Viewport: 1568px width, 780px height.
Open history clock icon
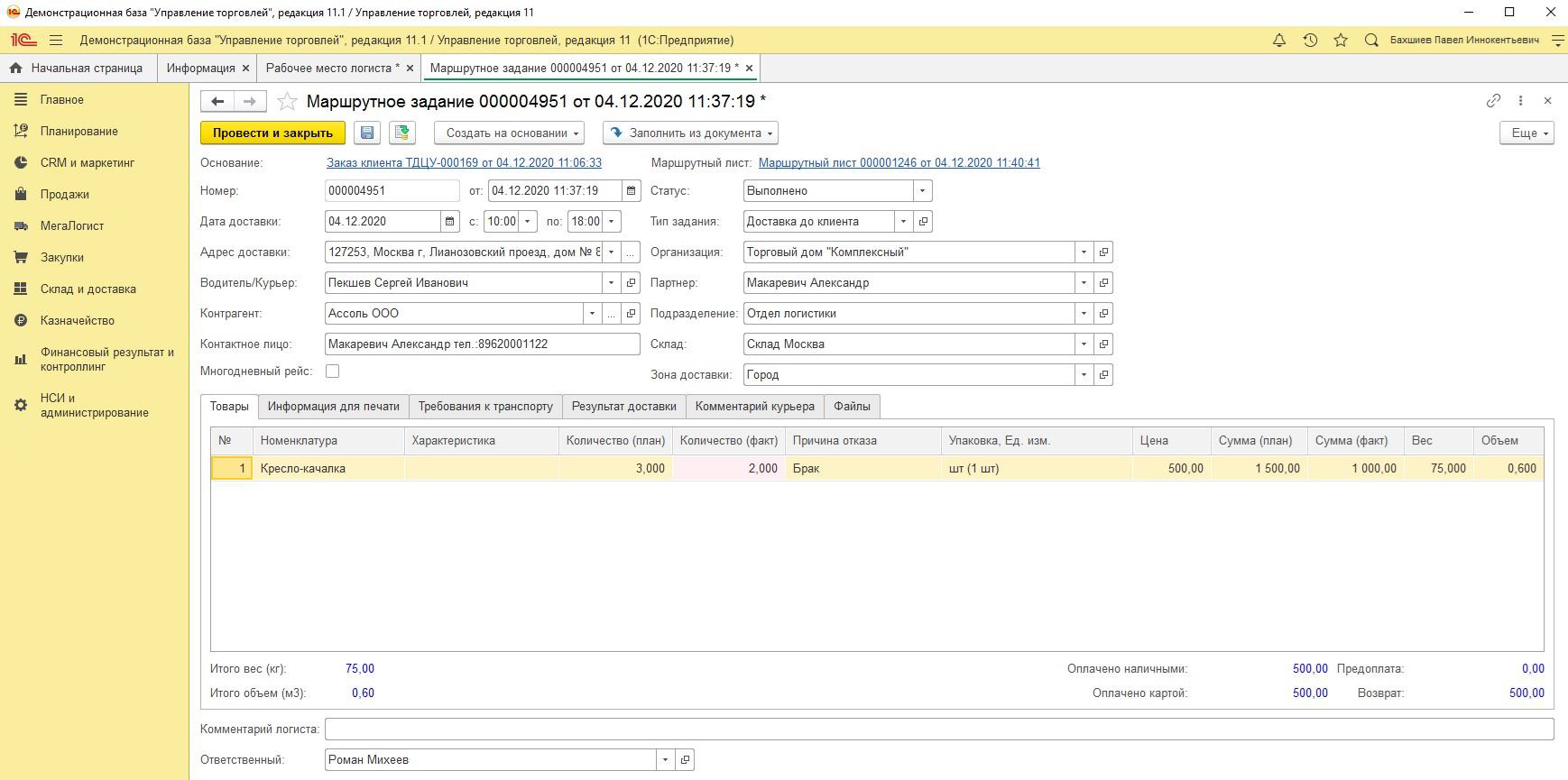click(x=1310, y=41)
